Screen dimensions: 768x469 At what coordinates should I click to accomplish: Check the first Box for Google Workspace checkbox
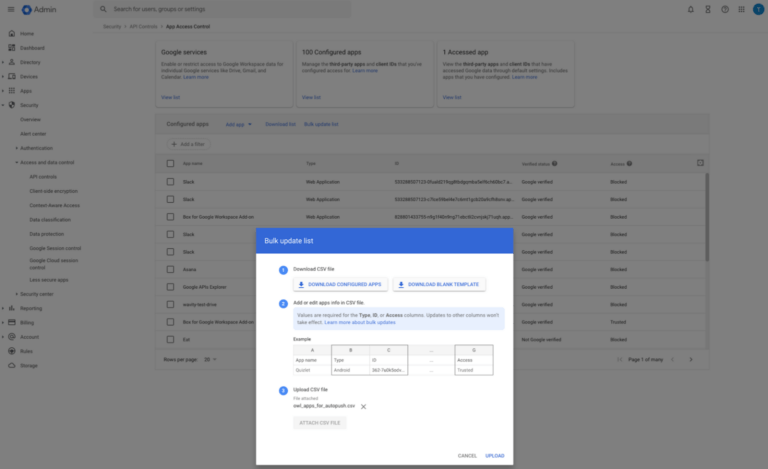click(x=170, y=217)
